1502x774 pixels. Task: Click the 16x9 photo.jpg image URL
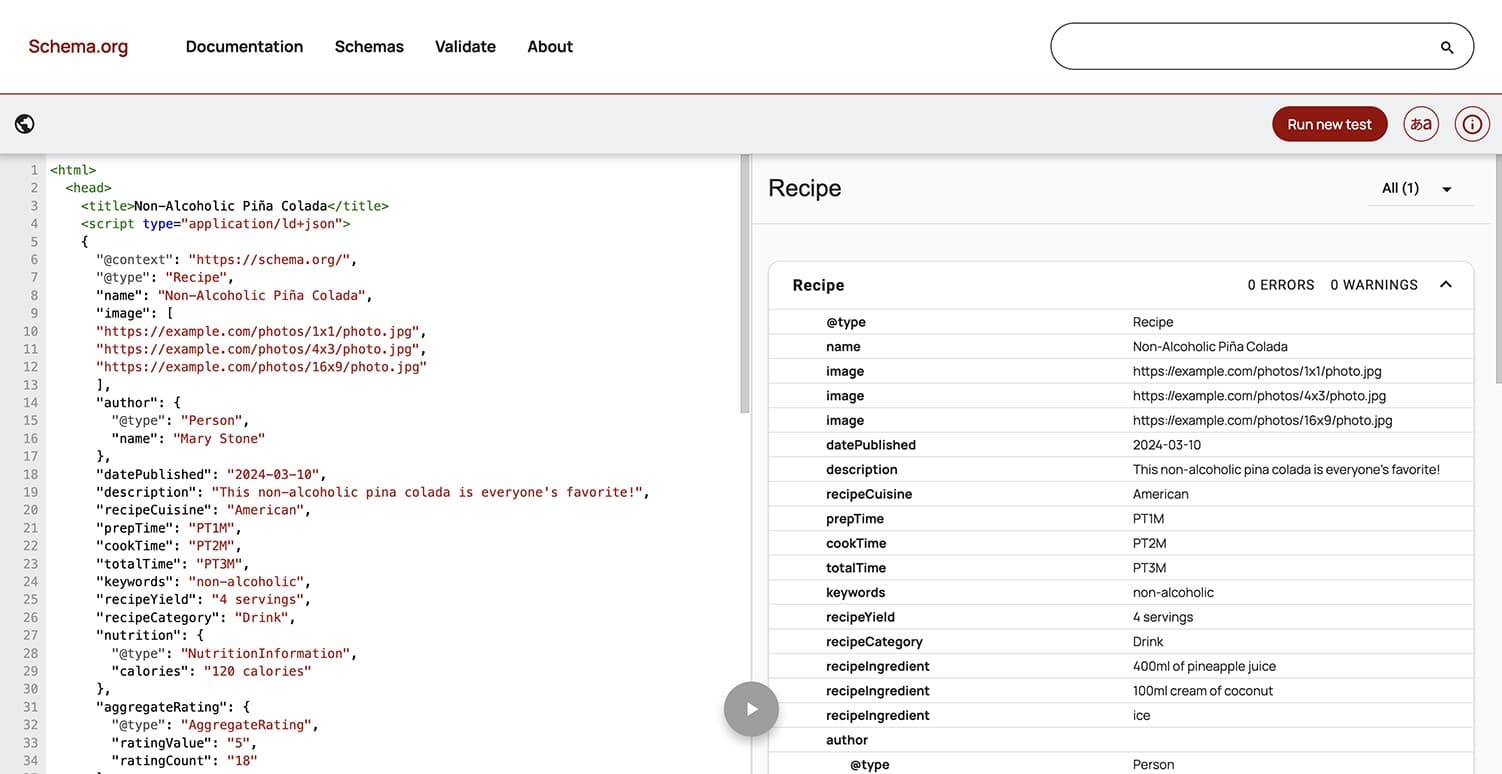[x=1262, y=420]
